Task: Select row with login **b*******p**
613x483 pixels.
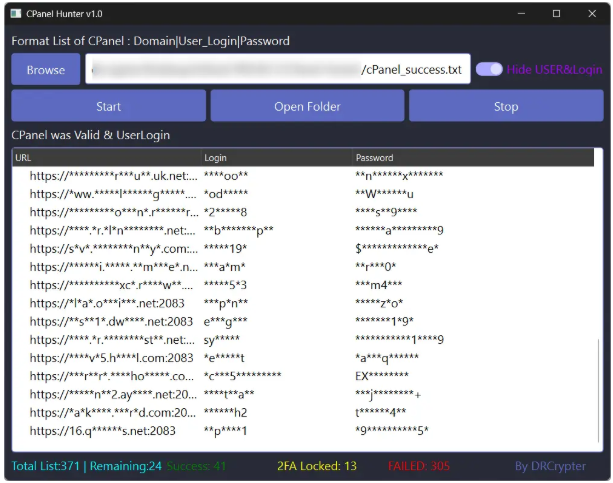Action: pyautogui.click(x=303, y=230)
